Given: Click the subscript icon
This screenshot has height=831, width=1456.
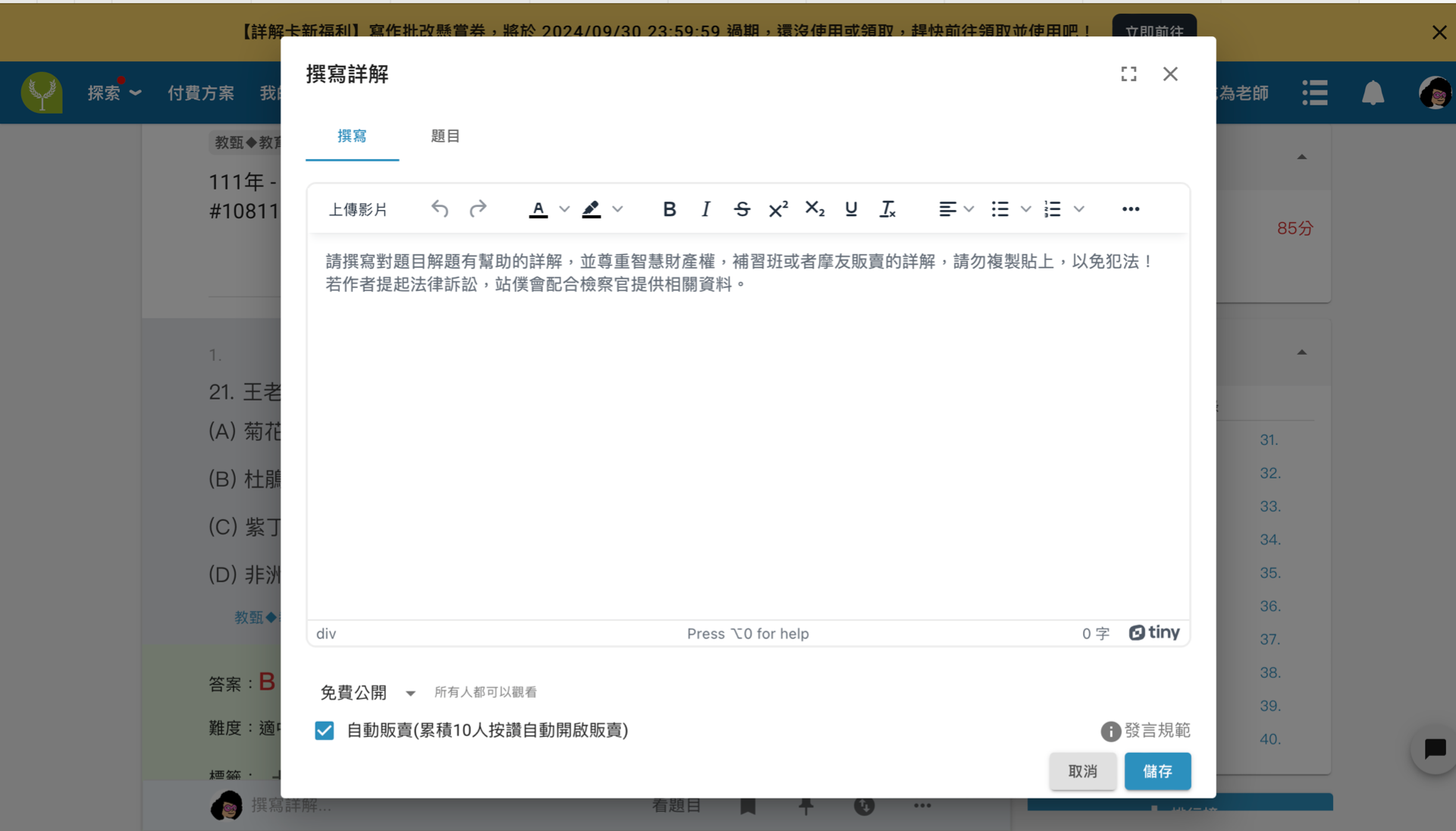Looking at the screenshot, I should [x=814, y=209].
